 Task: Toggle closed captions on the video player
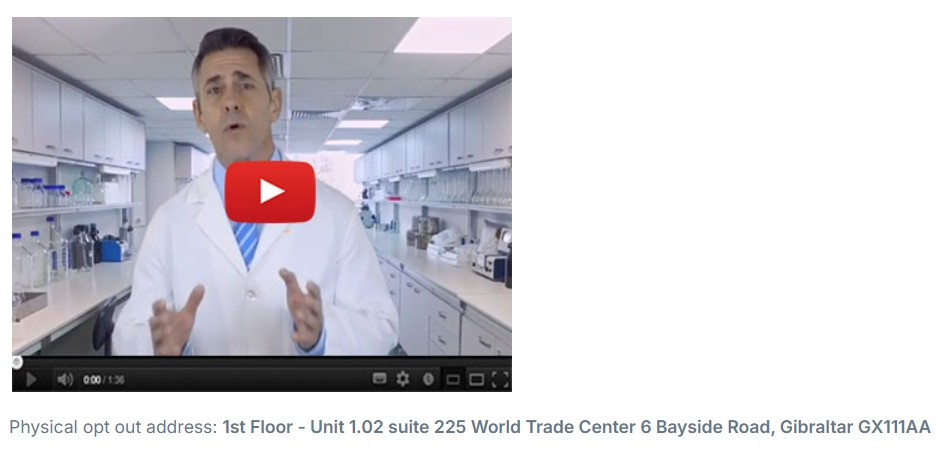pyautogui.click(x=380, y=379)
